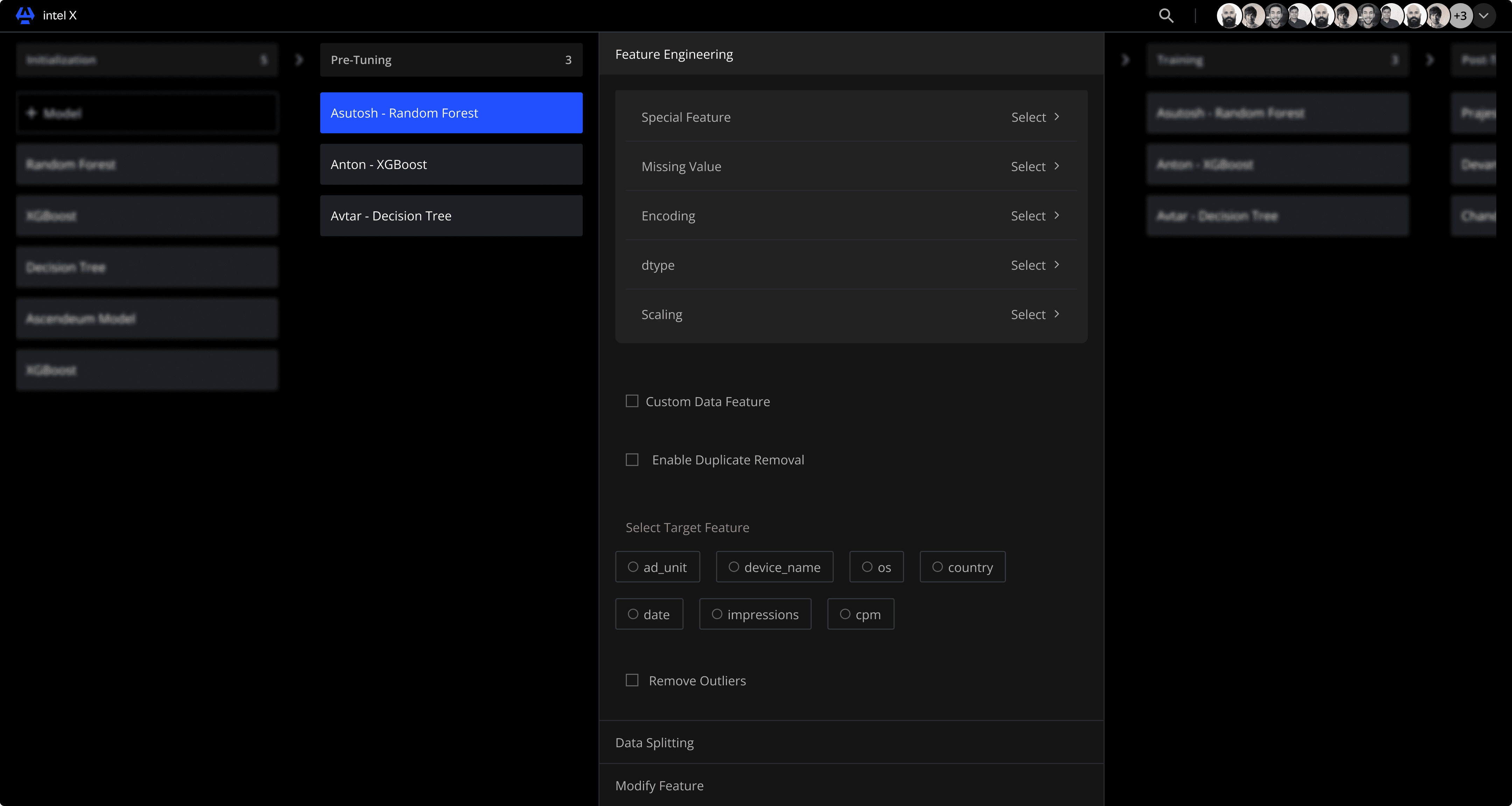Check Enable Duplicate Removal

(631, 460)
